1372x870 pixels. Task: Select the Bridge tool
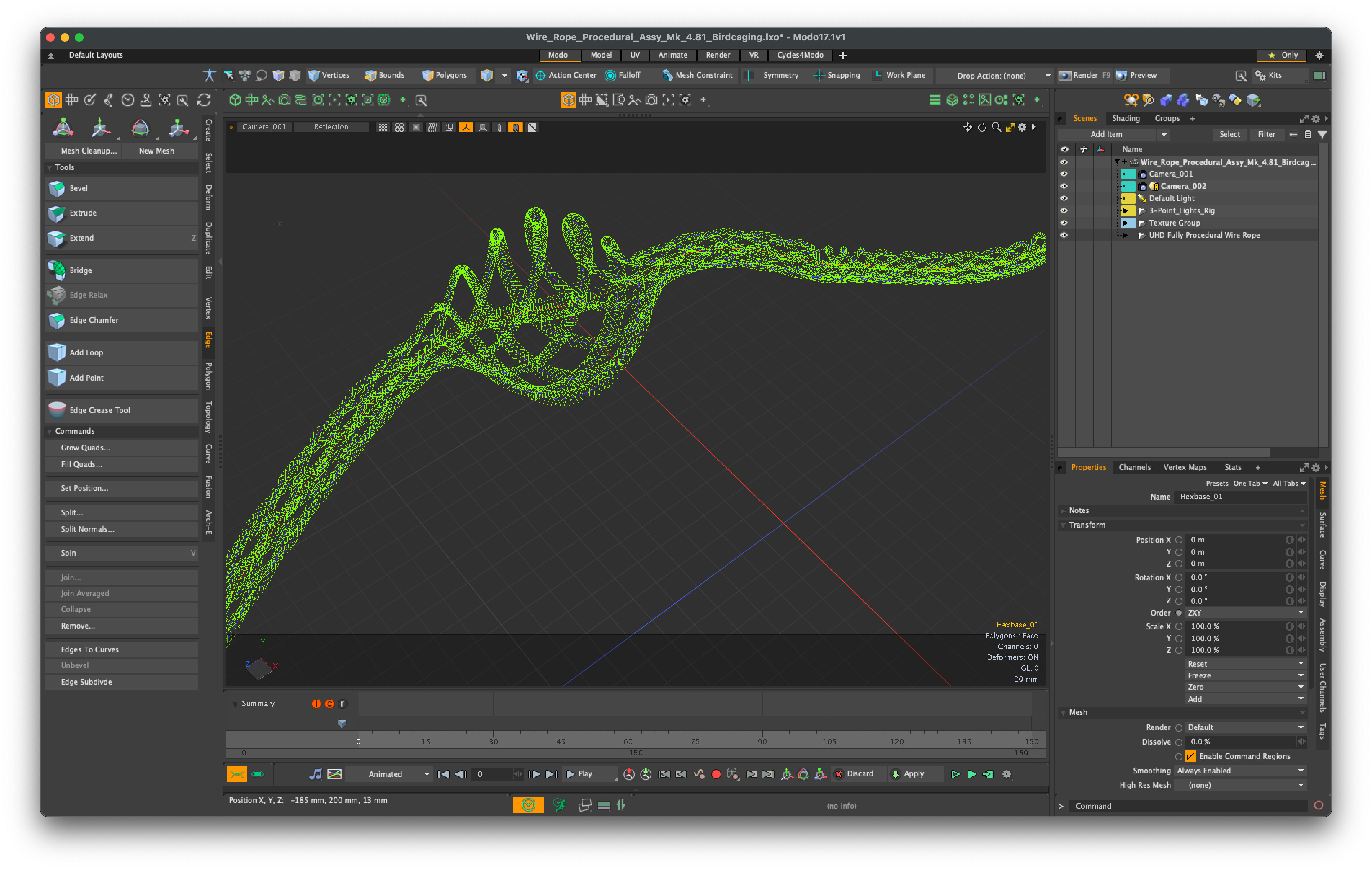tap(121, 270)
